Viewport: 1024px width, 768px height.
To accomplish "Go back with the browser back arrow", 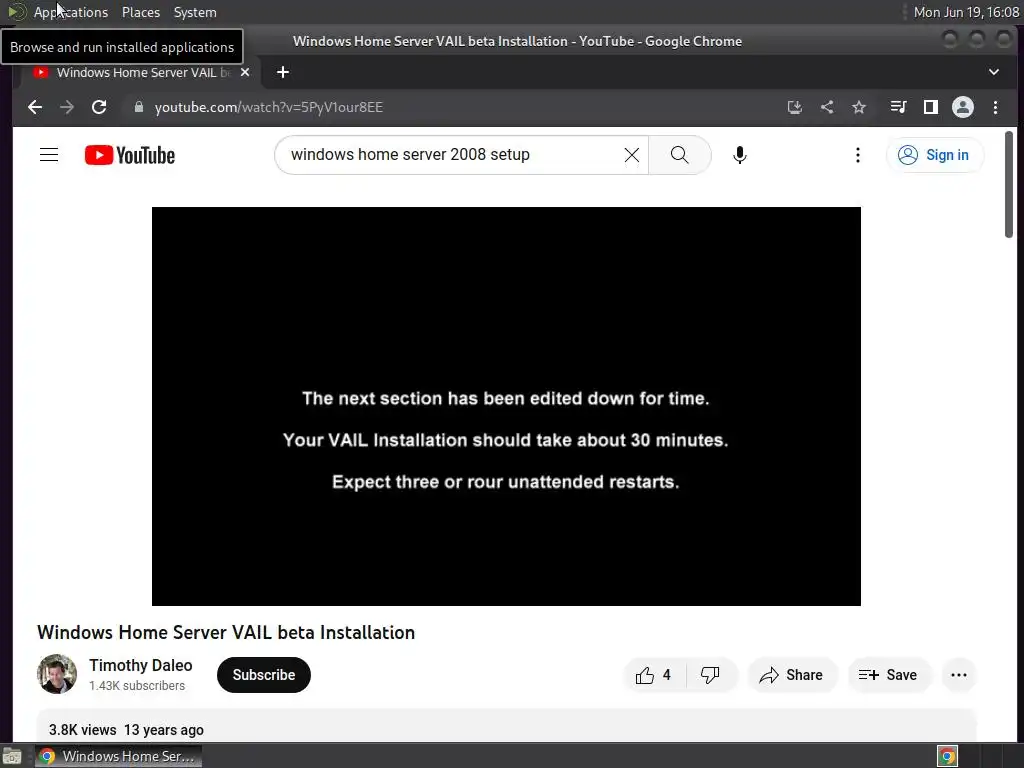I will tap(35, 107).
